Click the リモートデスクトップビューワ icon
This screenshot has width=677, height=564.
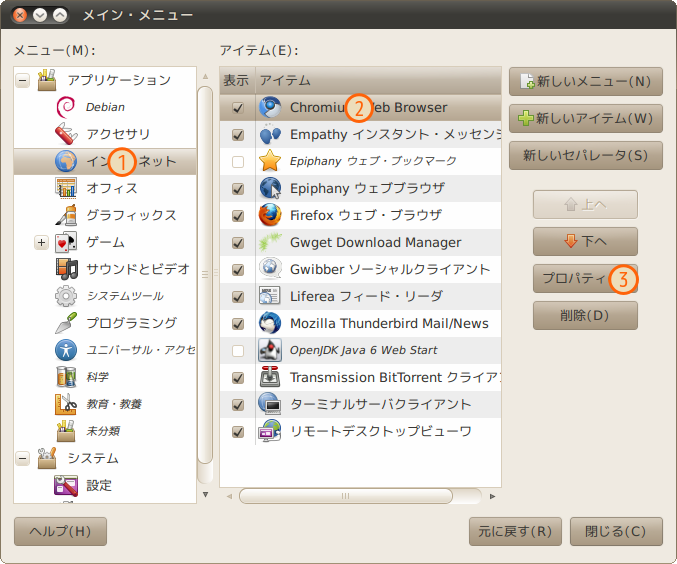(270, 431)
